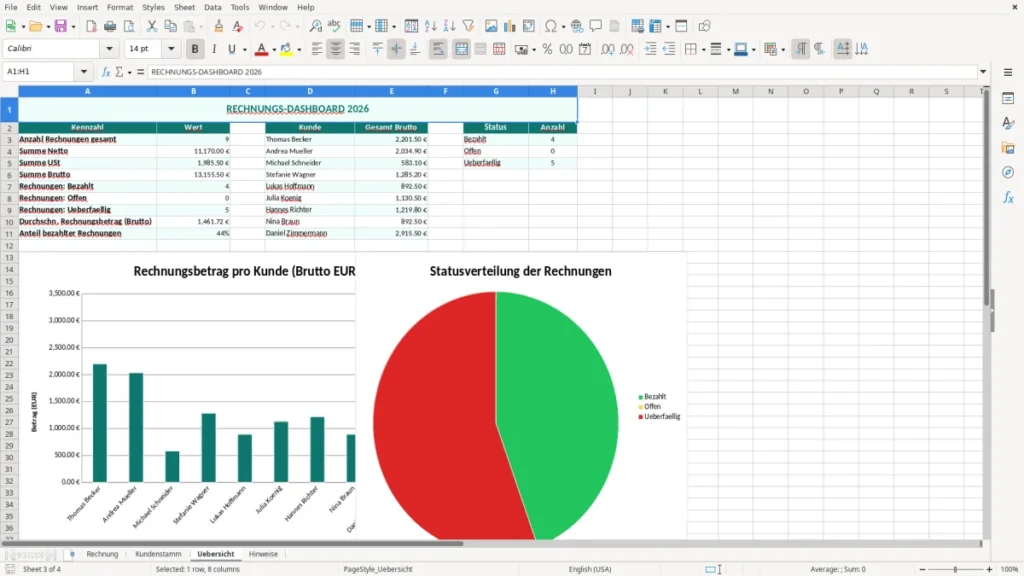Screen dimensions: 1024x576
Task: Click the Insert image icon
Action: tap(491, 26)
